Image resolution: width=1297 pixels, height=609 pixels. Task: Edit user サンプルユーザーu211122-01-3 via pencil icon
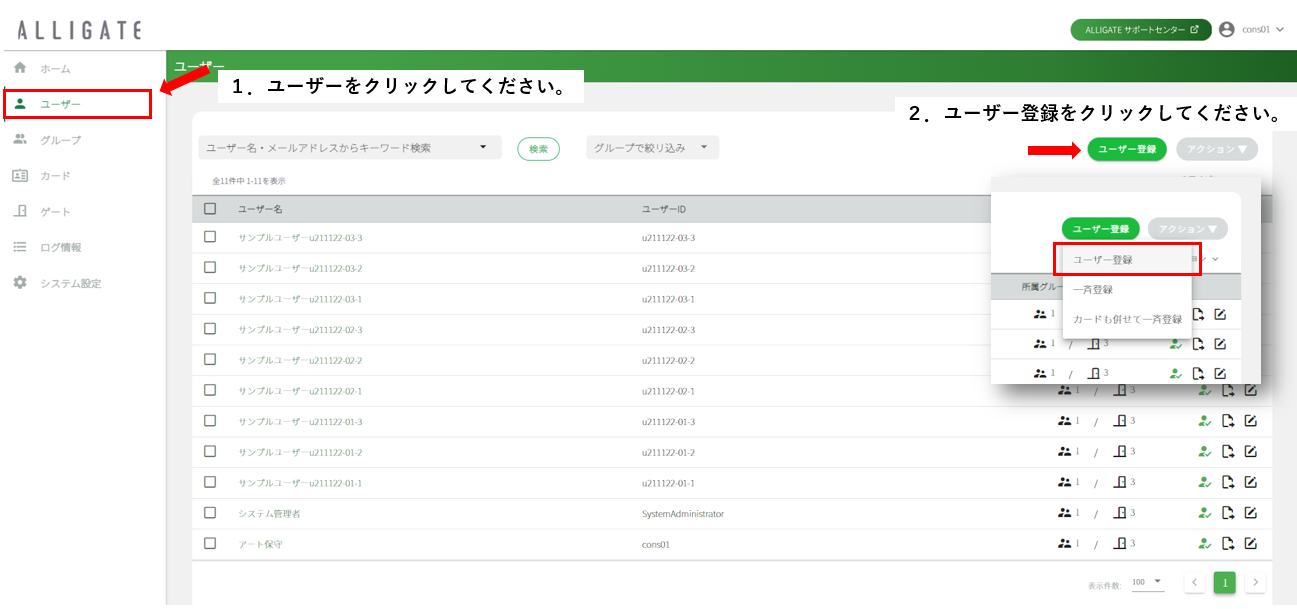(1250, 421)
